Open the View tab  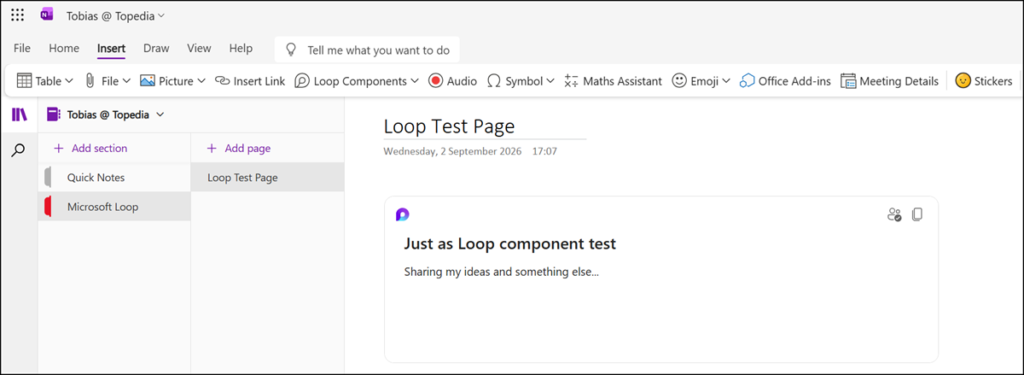[x=199, y=48]
